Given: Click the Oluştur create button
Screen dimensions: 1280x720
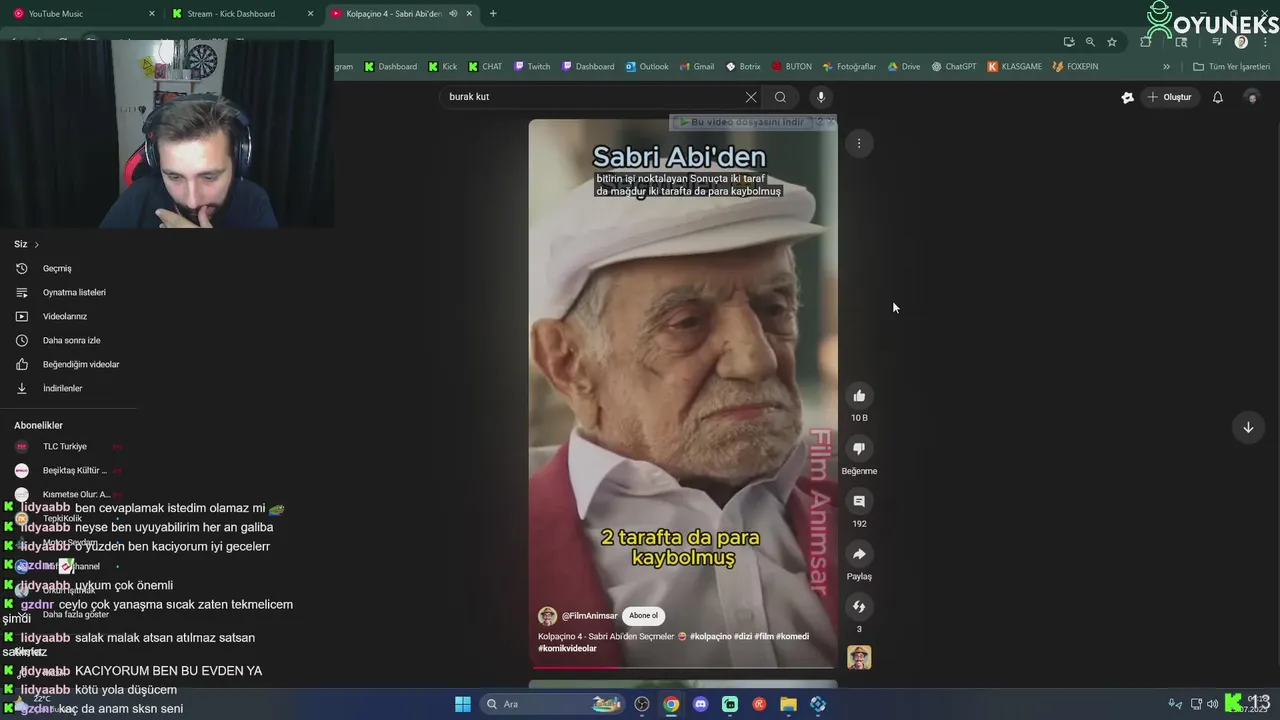Looking at the screenshot, I should tap(1169, 97).
